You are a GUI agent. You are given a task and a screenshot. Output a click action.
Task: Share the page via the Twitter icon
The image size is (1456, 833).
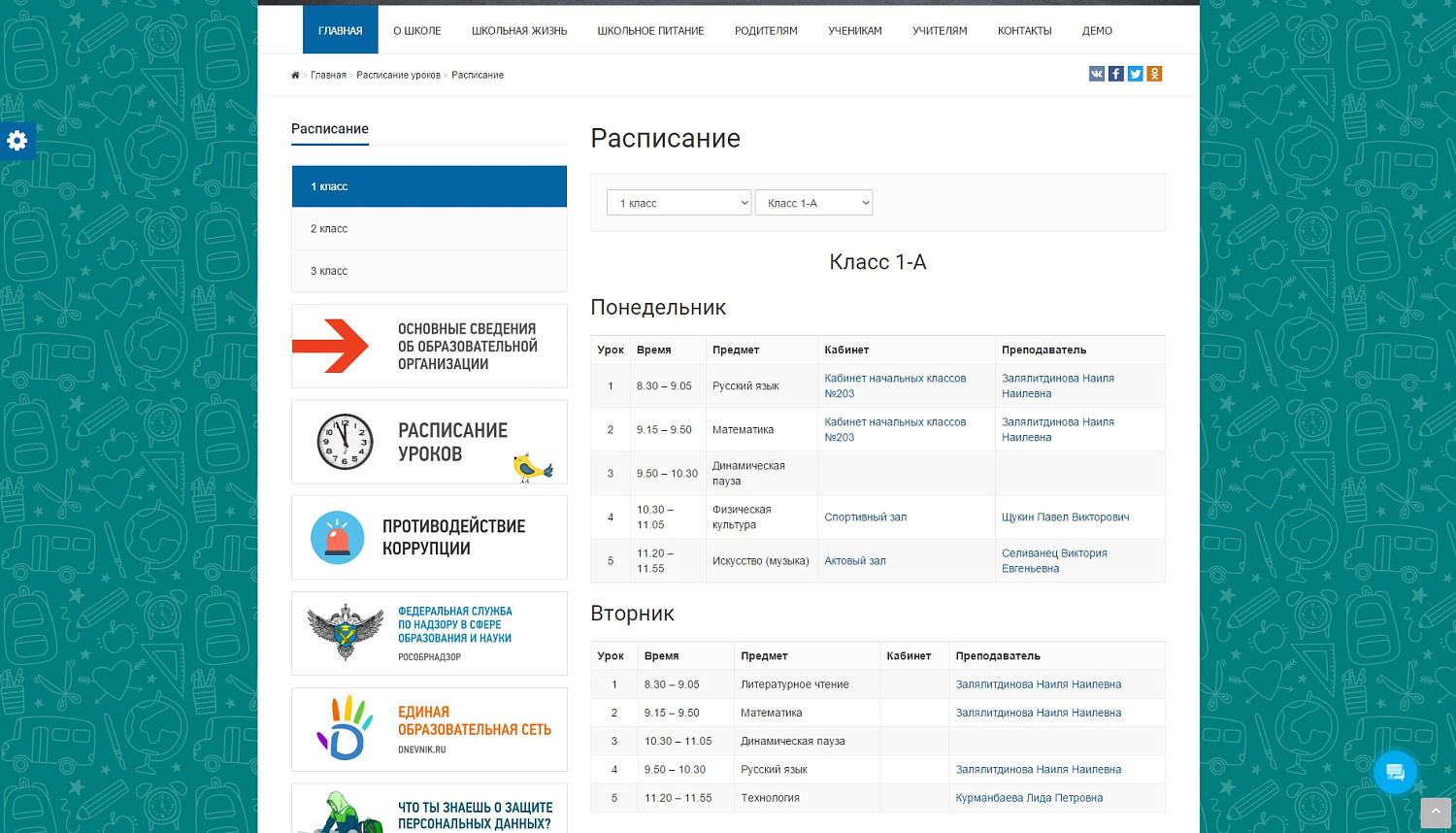click(1135, 73)
